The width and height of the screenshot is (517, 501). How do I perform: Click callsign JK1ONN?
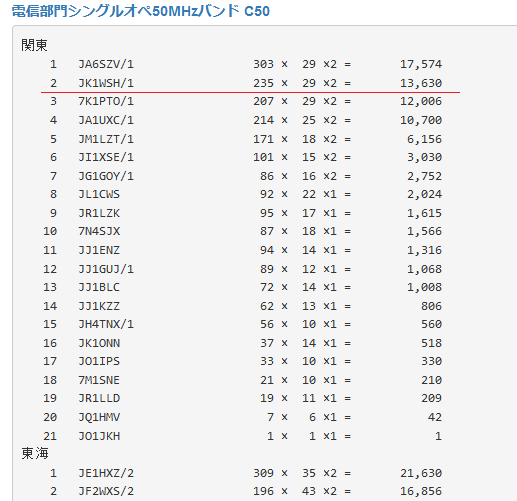pos(99,343)
